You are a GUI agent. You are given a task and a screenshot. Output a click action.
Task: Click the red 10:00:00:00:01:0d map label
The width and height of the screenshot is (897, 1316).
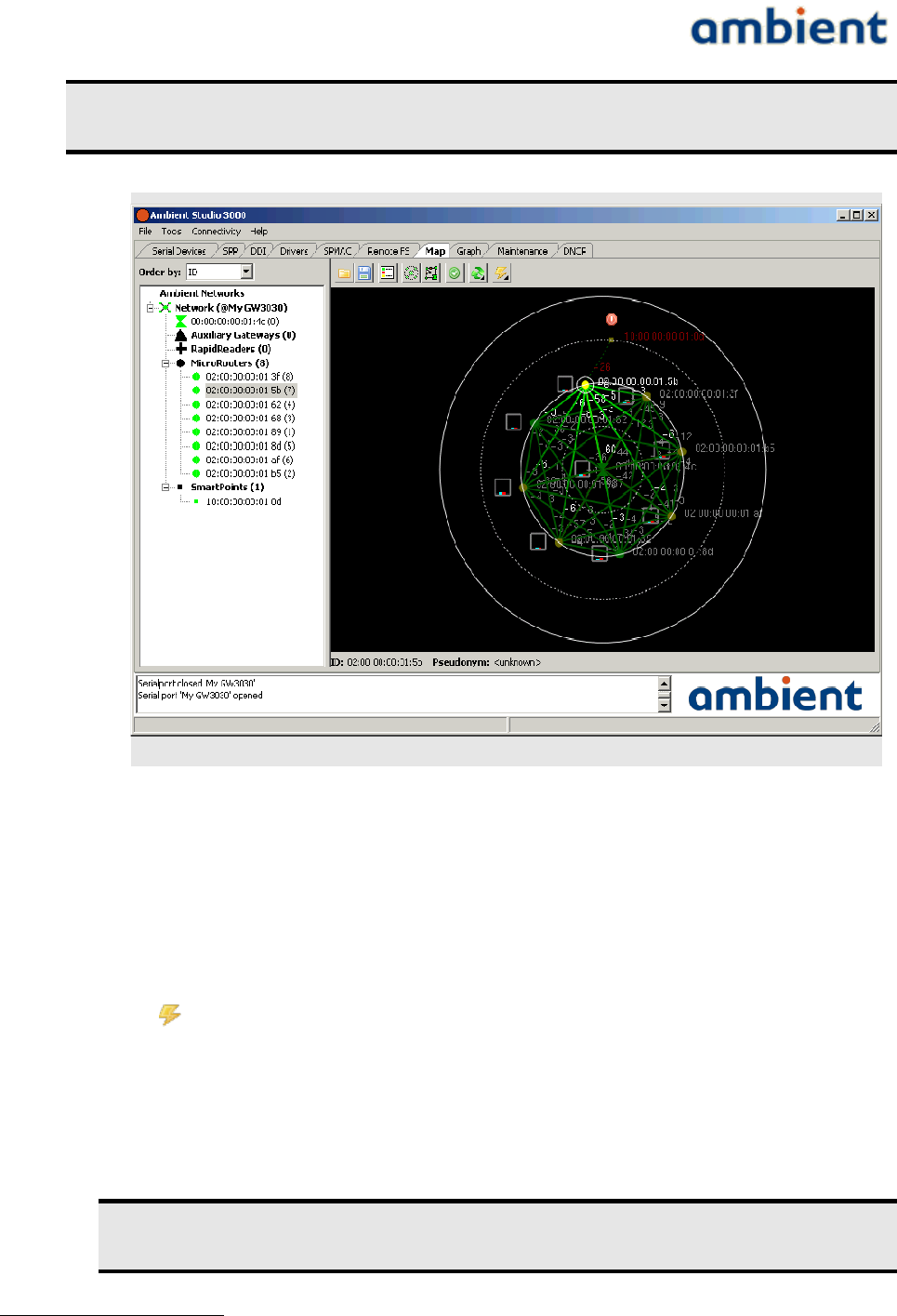tap(665, 337)
